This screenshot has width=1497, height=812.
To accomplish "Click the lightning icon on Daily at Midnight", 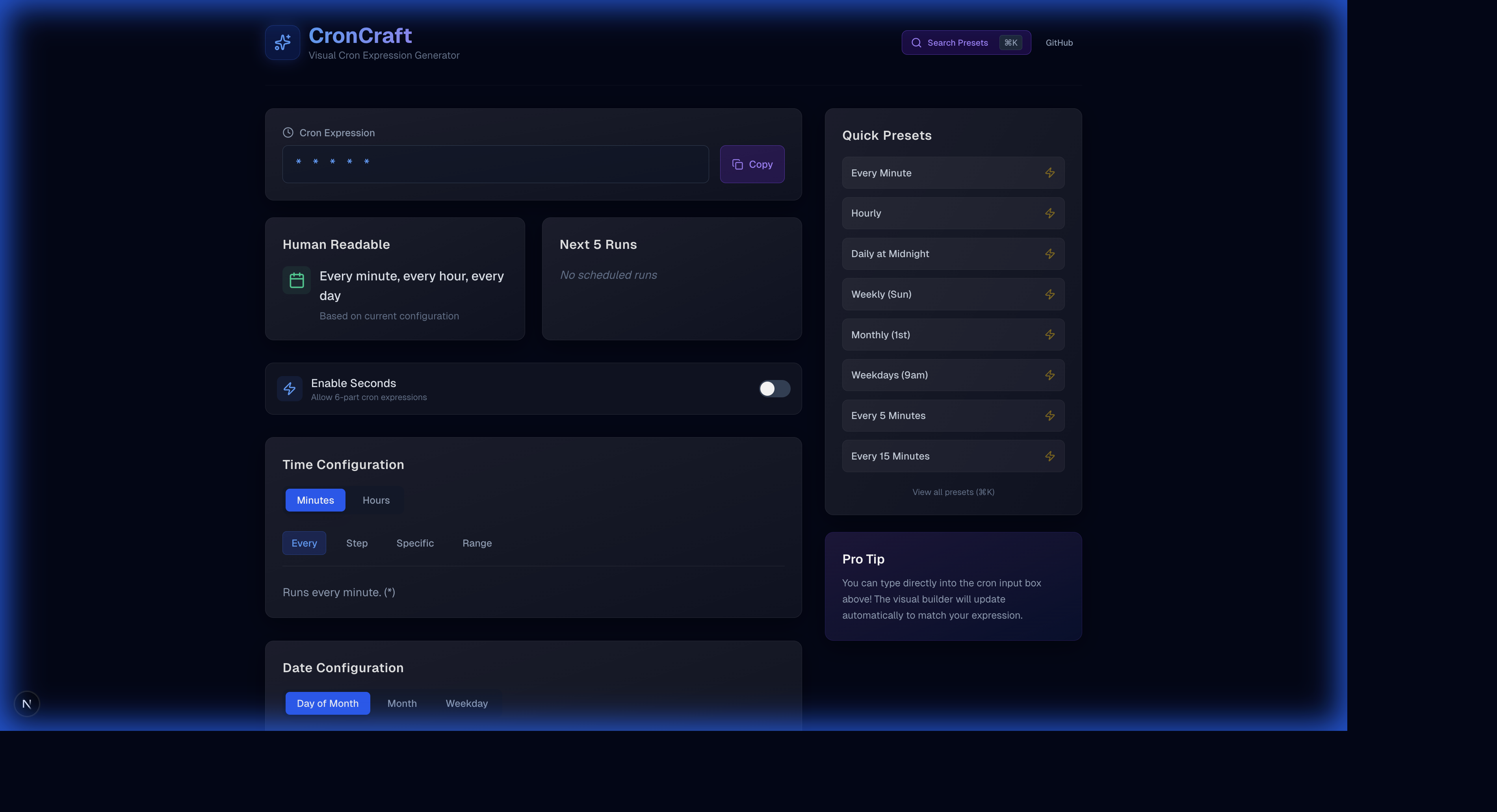I will point(1049,254).
